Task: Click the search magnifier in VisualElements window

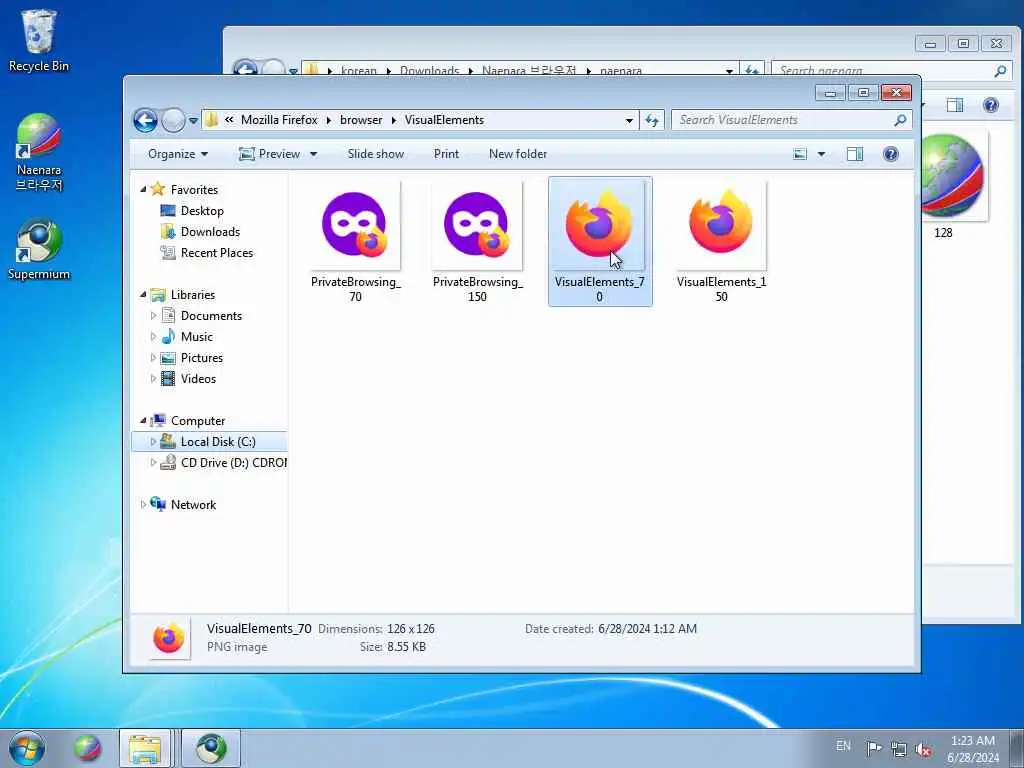Action: point(901,120)
